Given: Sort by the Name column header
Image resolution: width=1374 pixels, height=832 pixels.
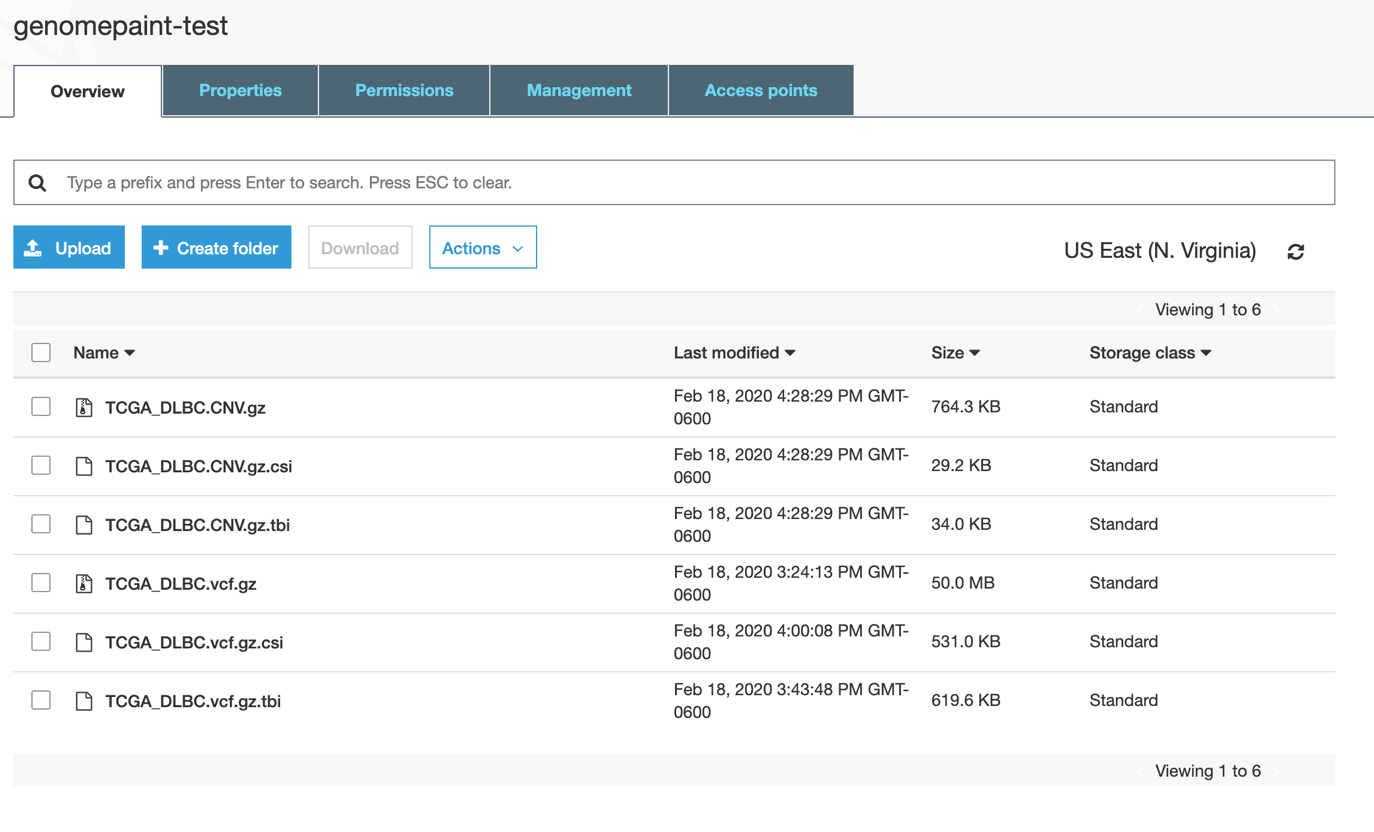Looking at the screenshot, I should pos(104,353).
